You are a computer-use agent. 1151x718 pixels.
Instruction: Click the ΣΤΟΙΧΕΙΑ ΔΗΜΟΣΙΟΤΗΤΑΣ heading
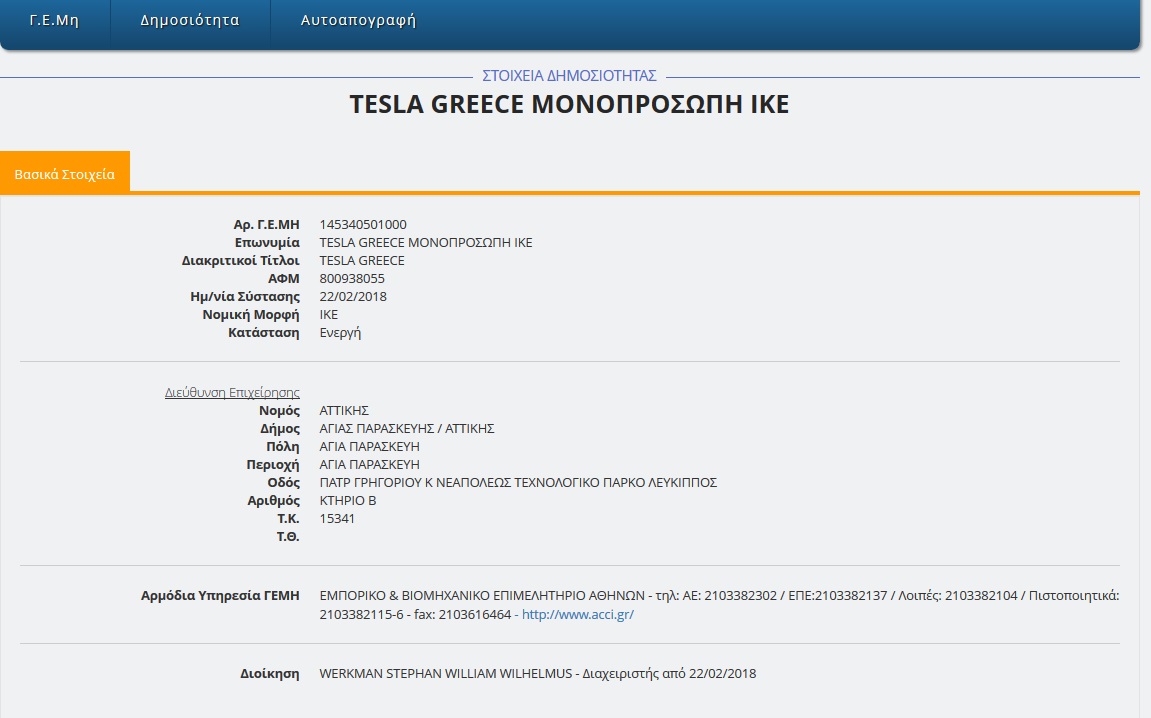(x=569, y=76)
